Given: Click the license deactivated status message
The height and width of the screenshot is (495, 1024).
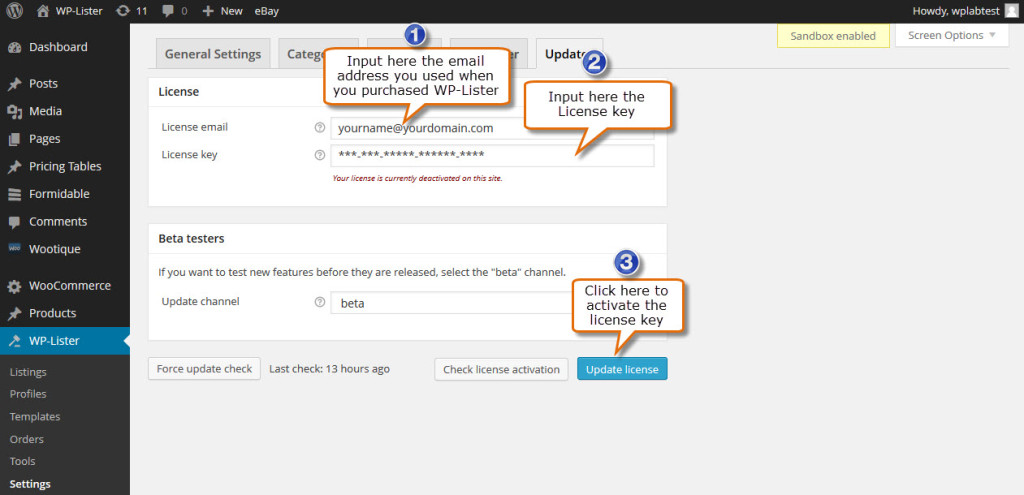Looking at the screenshot, I should (417, 178).
